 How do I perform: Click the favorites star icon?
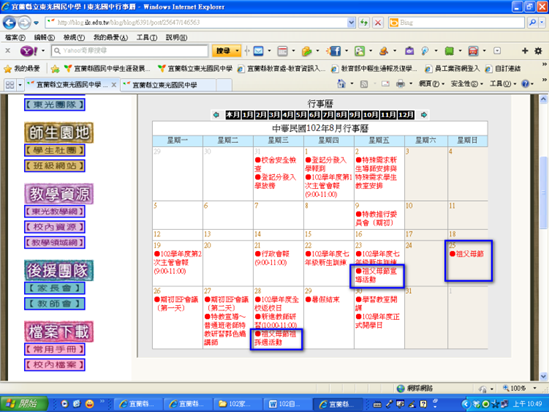click(8, 69)
